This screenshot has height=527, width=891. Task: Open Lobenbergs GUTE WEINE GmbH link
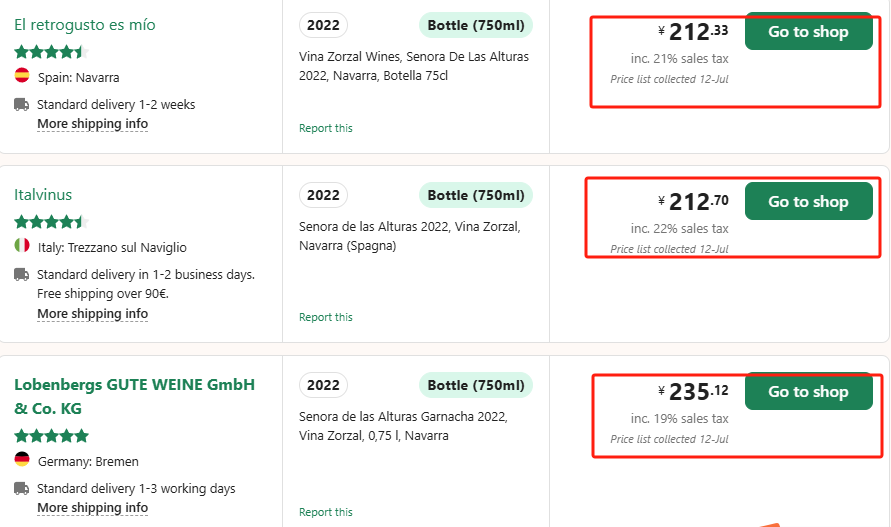tap(135, 396)
